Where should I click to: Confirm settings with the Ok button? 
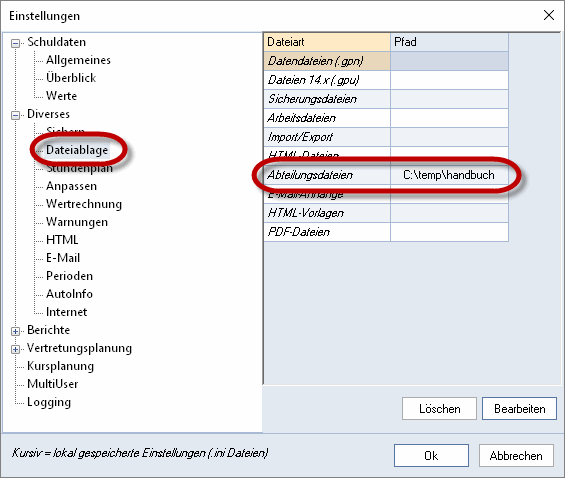click(x=431, y=455)
